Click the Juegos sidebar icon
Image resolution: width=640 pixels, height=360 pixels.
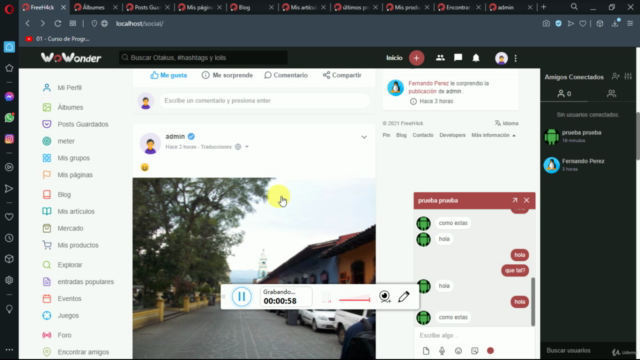coord(47,316)
